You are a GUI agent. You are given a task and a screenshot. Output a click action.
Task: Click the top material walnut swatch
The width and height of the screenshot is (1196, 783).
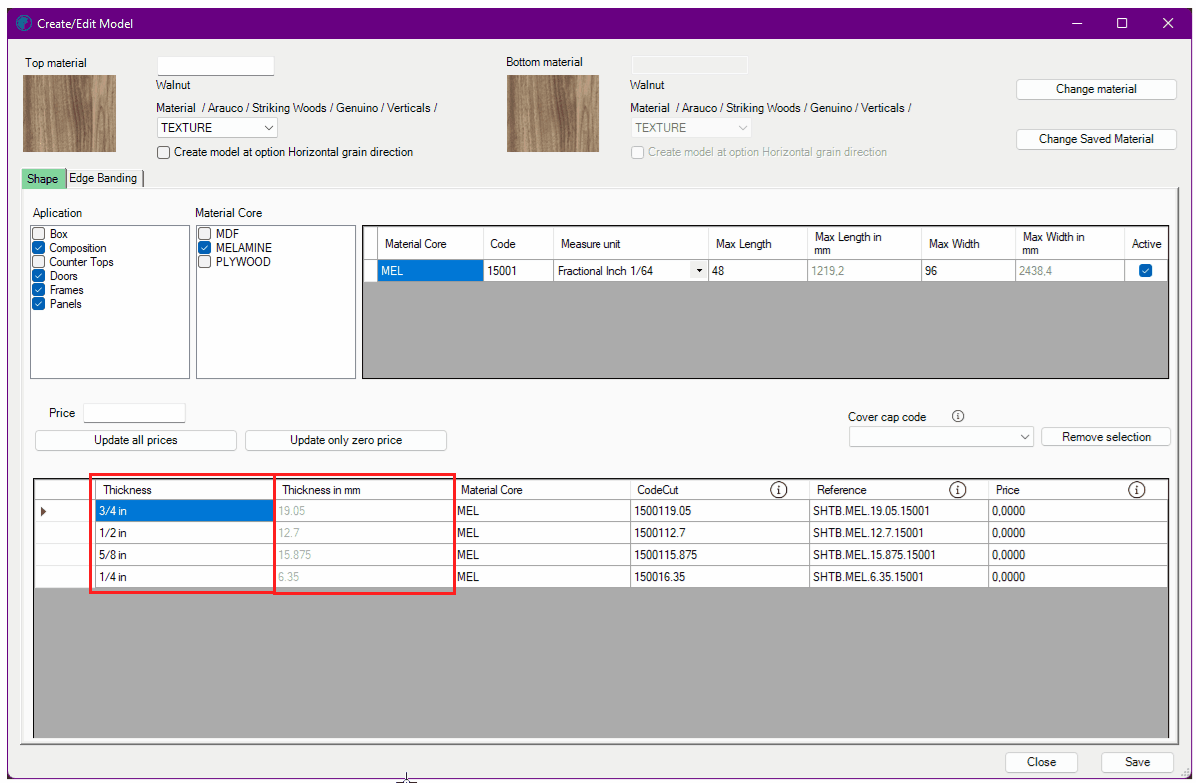click(x=69, y=114)
